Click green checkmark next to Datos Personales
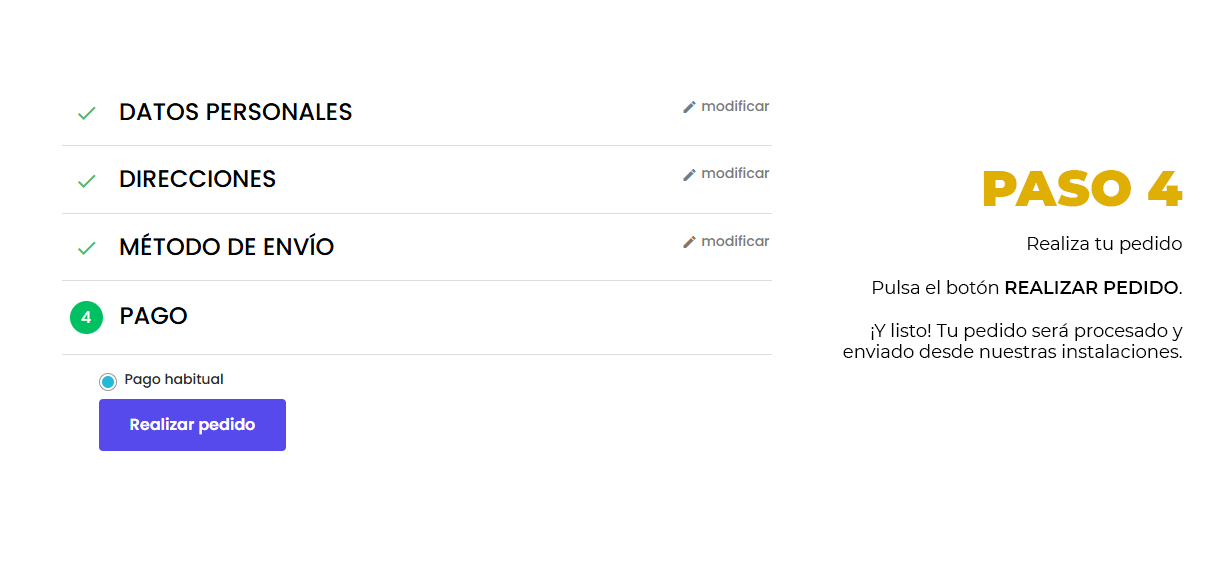1230x571 pixels. 87,113
